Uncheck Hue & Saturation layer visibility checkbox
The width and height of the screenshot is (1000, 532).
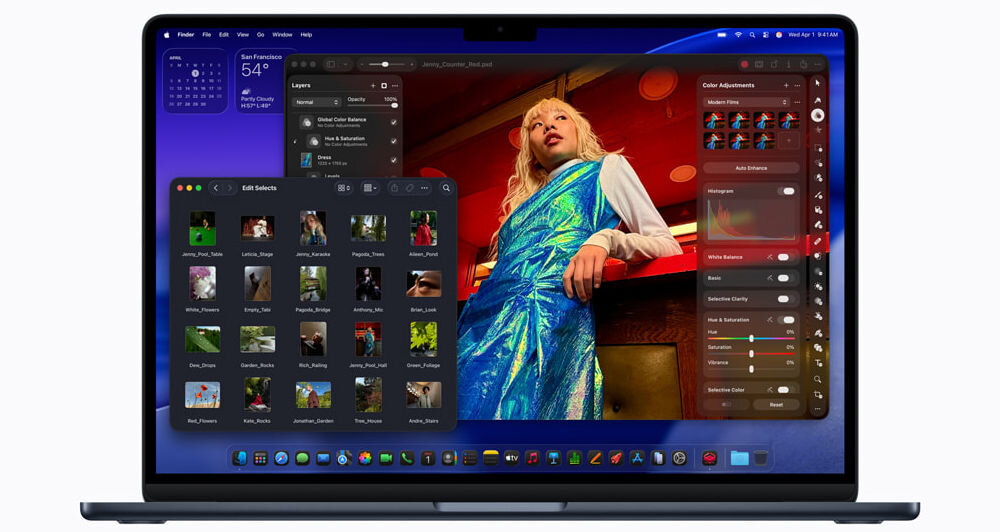pyautogui.click(x=393, y=141)
